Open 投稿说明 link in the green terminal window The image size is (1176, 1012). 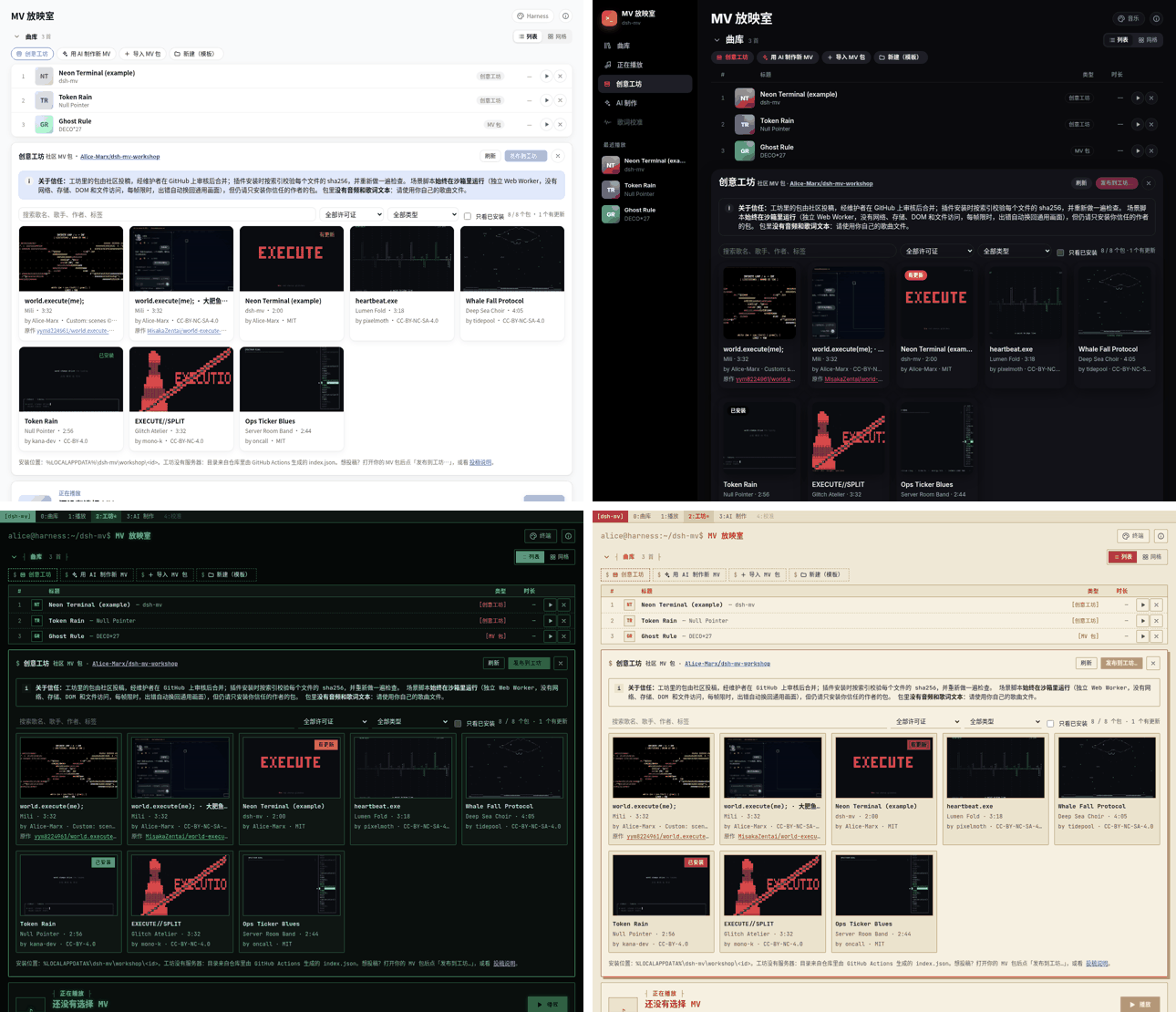[504, 963]
